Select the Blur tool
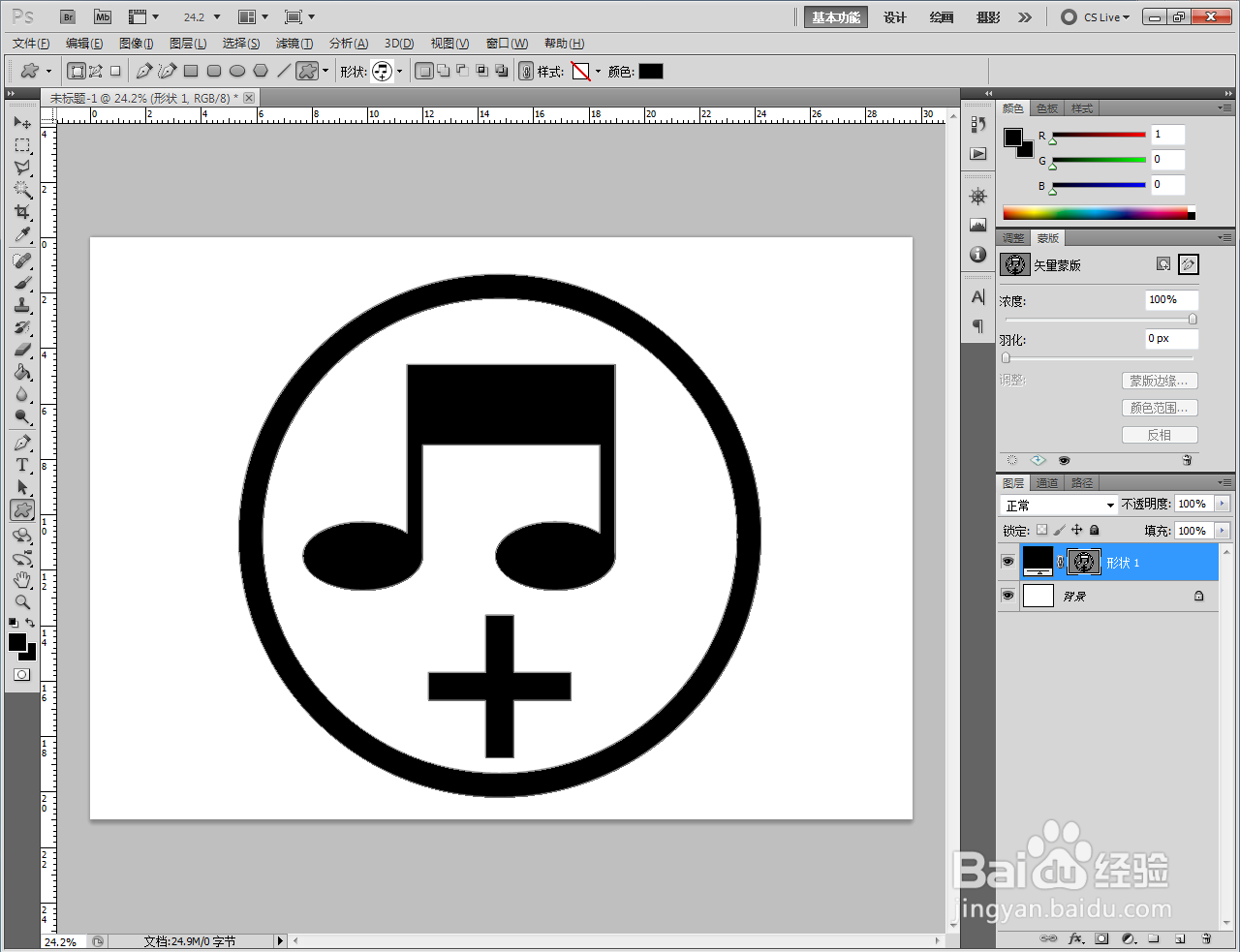 [22, 395]
